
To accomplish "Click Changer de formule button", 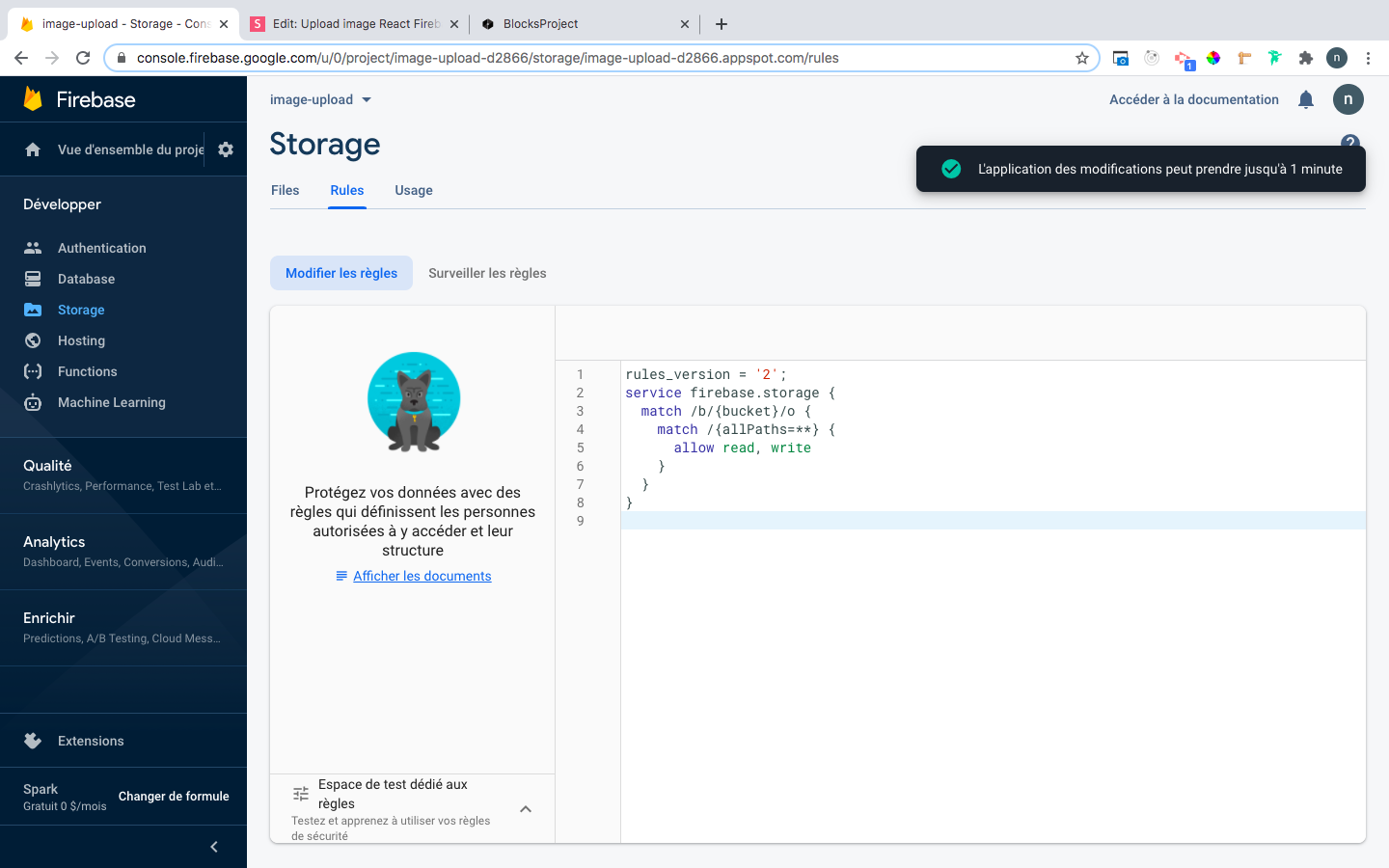I will (174, 797).
